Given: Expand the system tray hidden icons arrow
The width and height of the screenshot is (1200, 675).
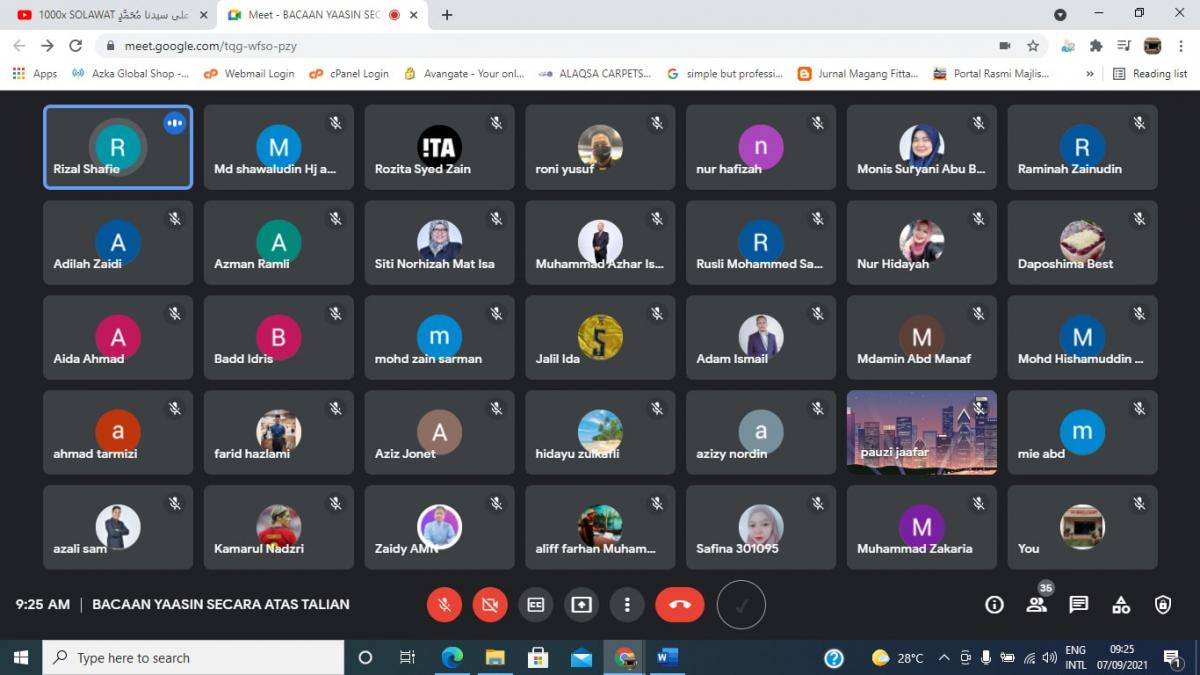Looking at the screenshot, I should point(943,657).
